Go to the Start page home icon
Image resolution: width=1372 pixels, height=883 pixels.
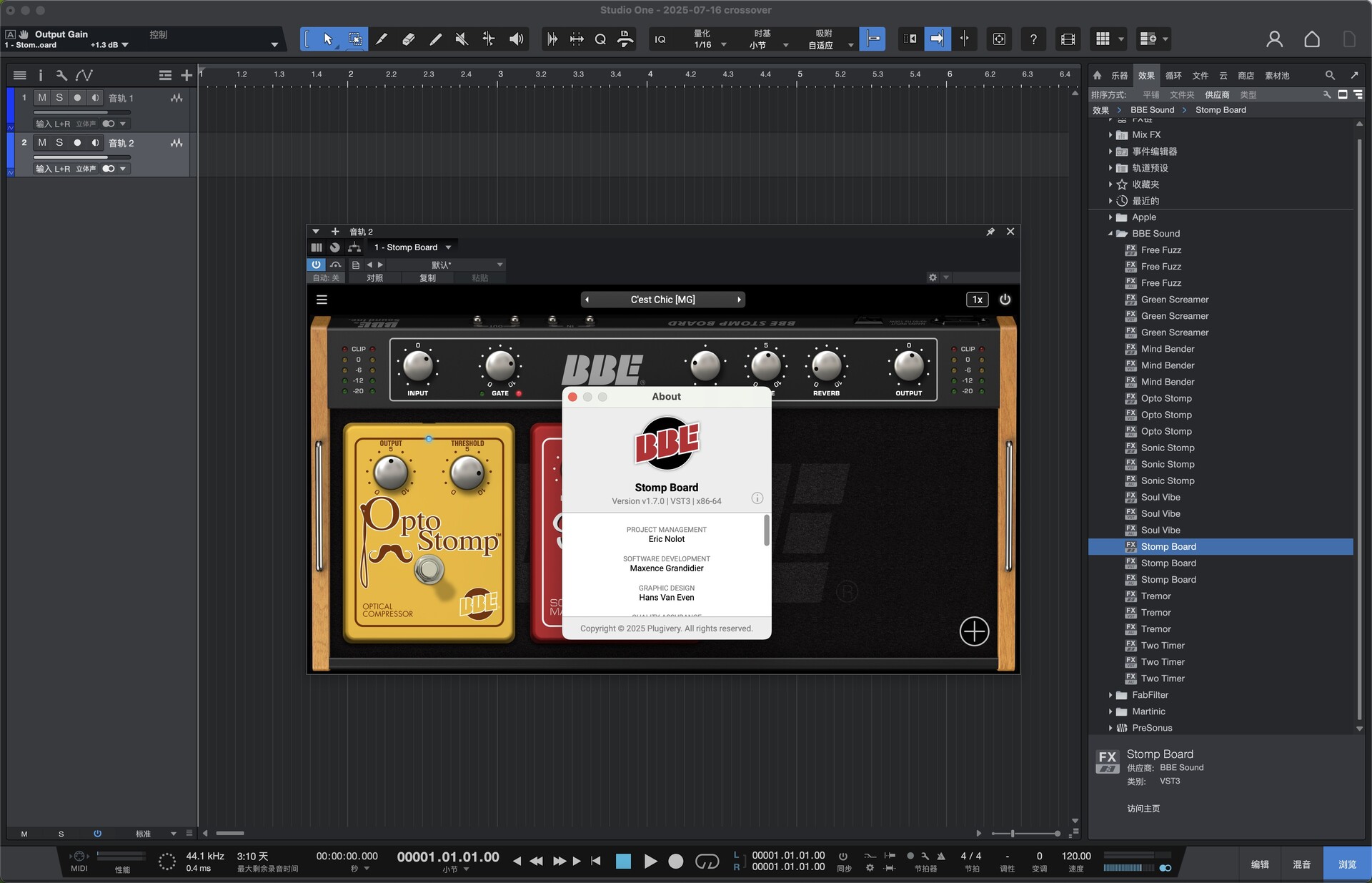click(x=1312, y=39)
